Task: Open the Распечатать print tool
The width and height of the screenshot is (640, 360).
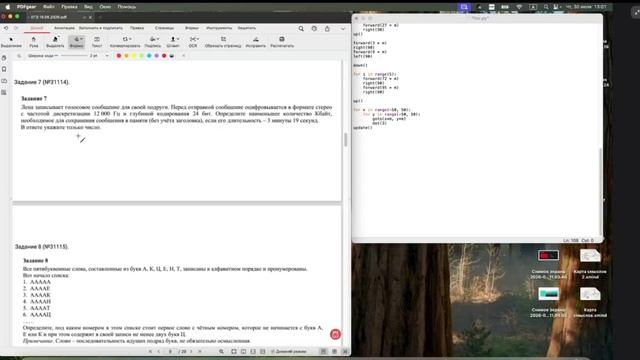Action: (x=282, y=42)
